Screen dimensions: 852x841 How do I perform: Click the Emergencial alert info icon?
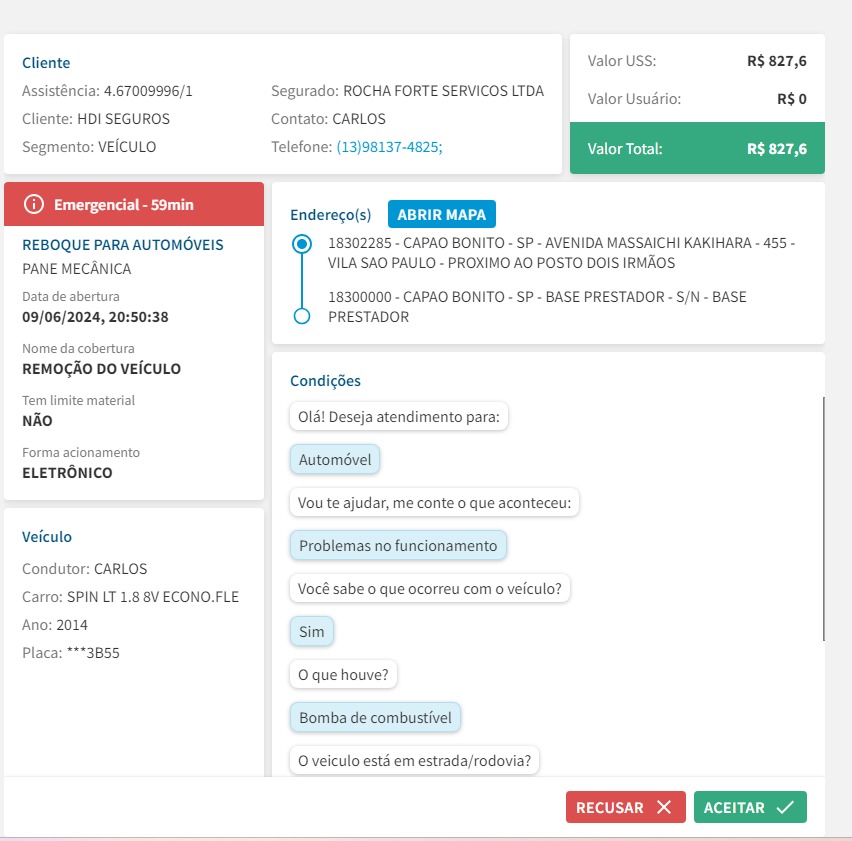[x=34, y=204]
